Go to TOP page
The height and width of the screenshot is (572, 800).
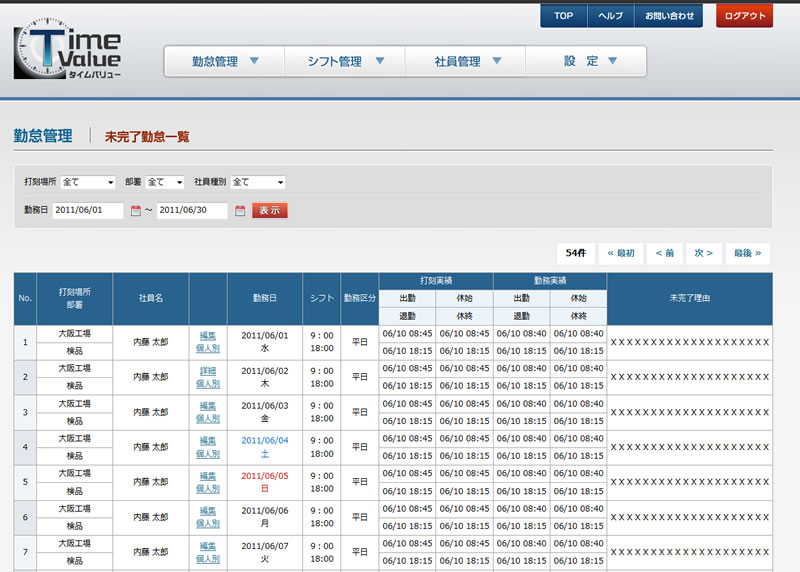click(x=564, y=16)
